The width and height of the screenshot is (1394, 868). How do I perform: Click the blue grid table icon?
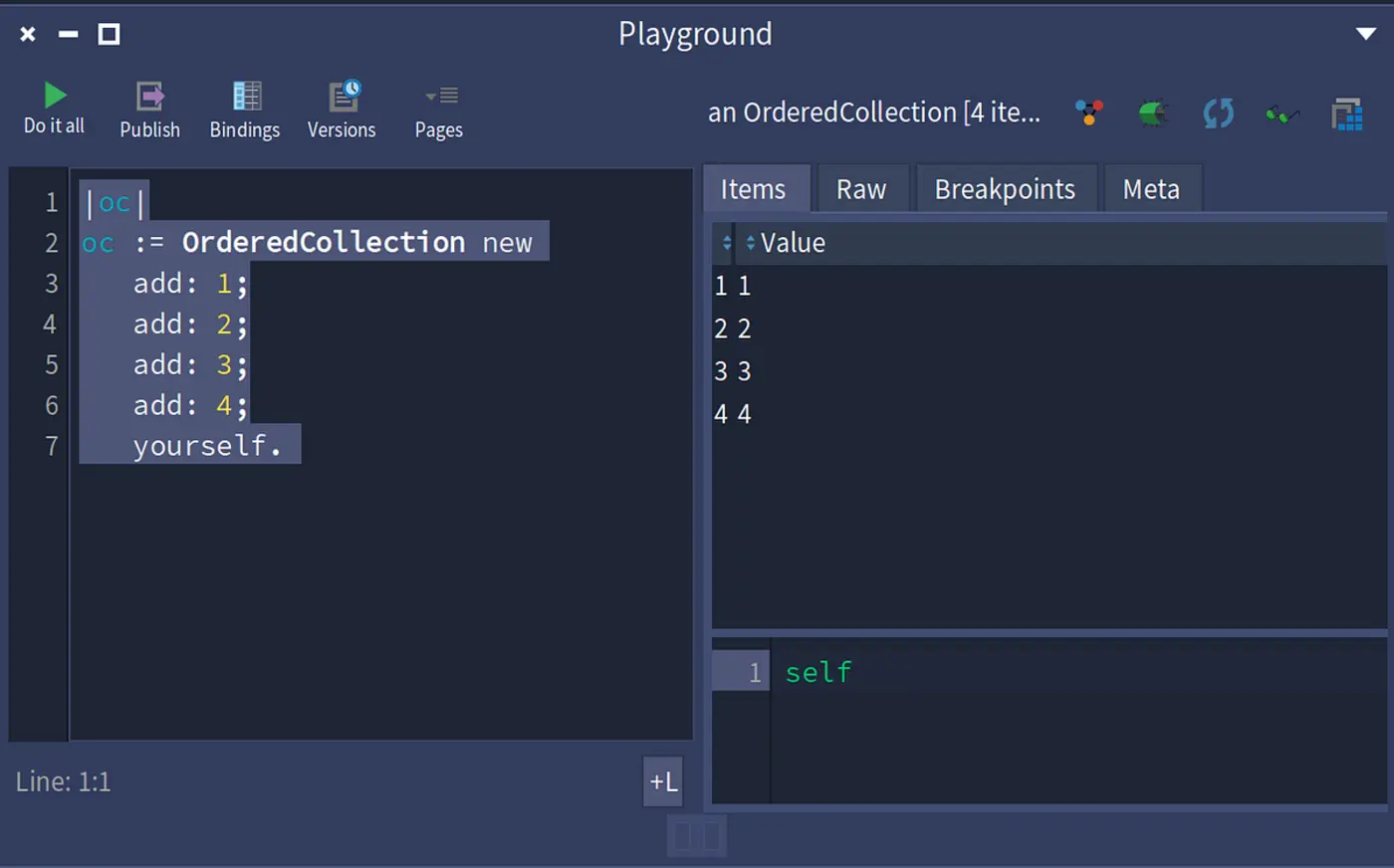(1347, 113)
